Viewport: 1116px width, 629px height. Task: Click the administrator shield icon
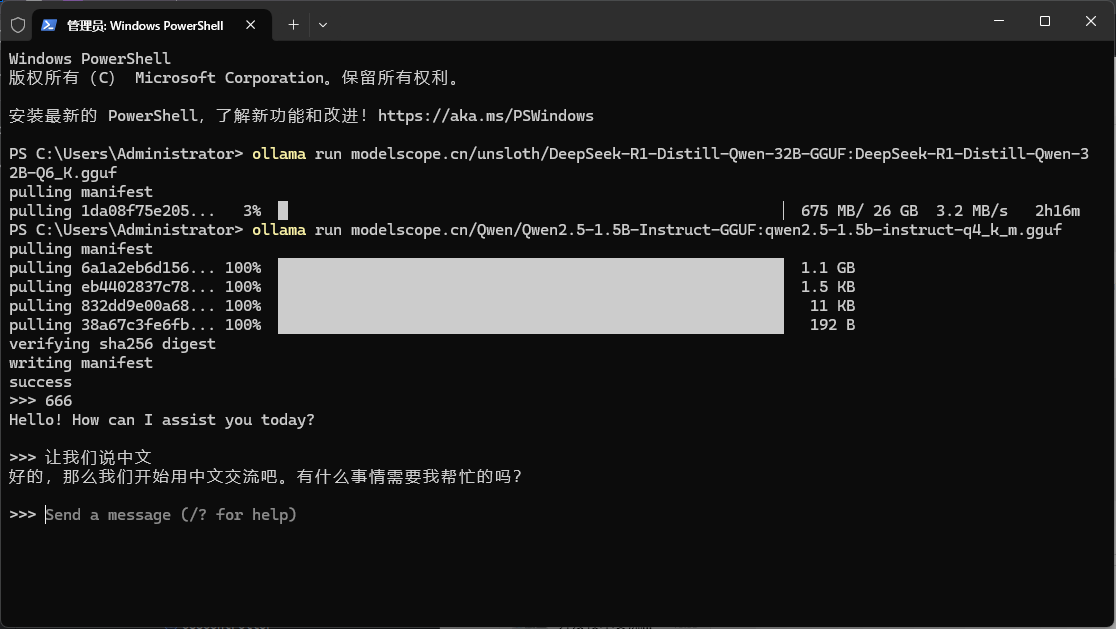(18, 24)
